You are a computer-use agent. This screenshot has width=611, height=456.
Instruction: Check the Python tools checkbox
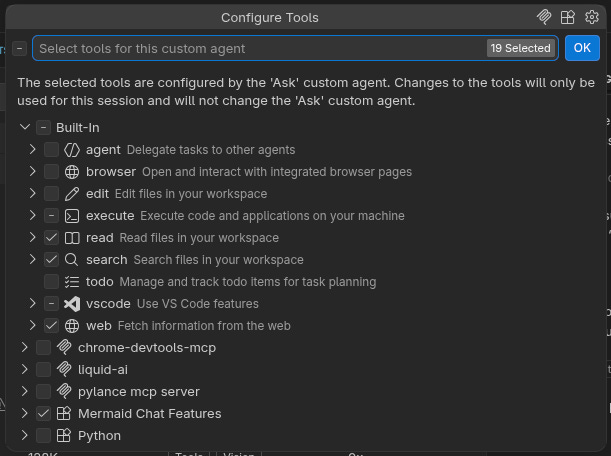tap(43, 436)
